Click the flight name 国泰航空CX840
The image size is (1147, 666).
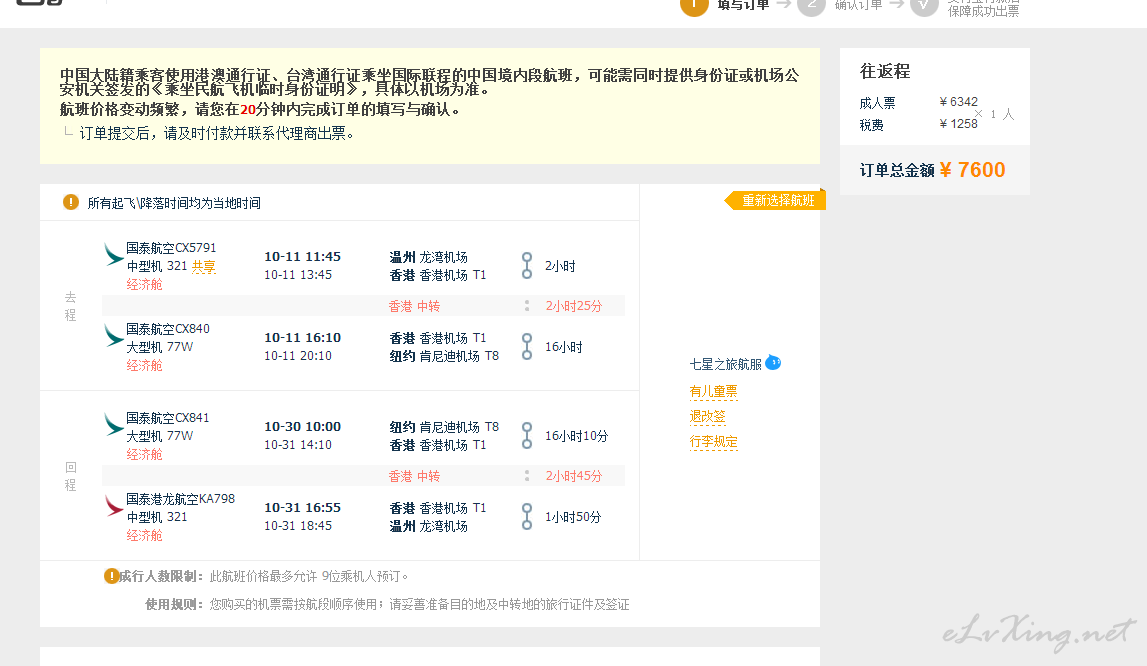[x=168, y=329]
